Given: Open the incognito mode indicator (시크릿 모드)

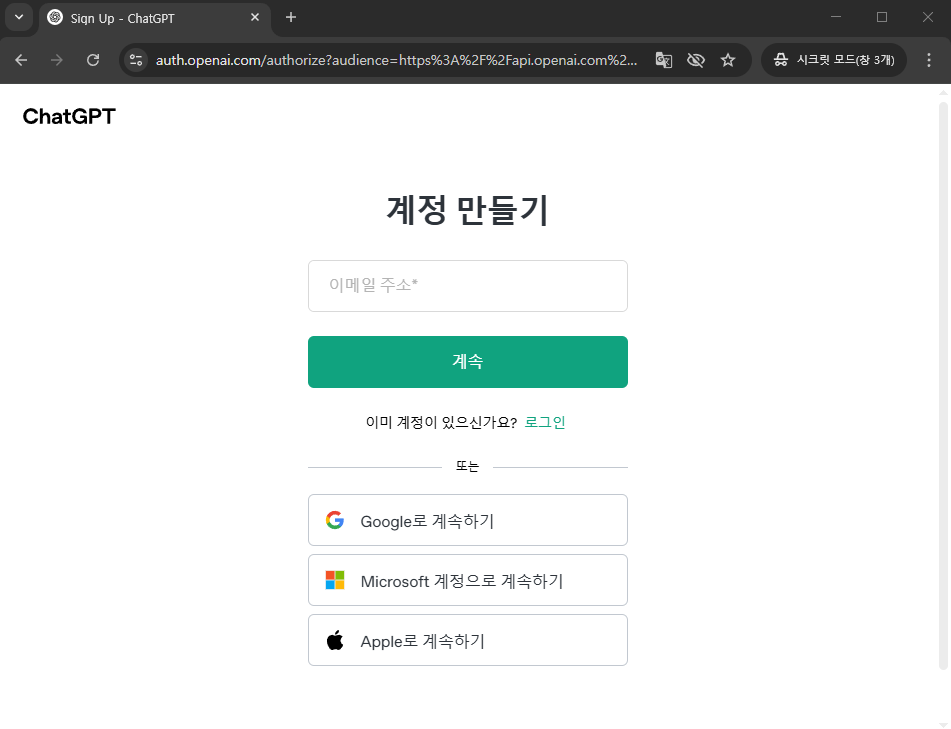Looking at the screenshot, I should pos(834,60).
